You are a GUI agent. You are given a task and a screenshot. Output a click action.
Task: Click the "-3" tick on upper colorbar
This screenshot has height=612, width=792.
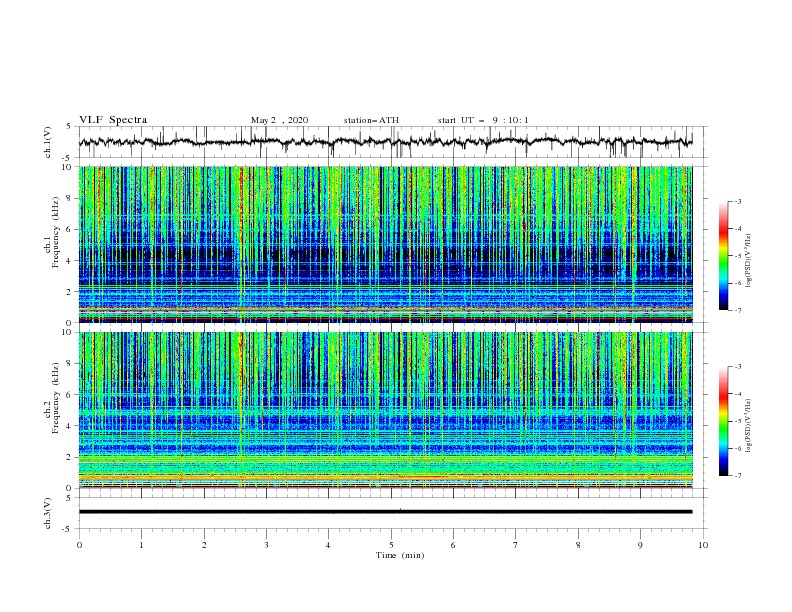coord(738,201)
